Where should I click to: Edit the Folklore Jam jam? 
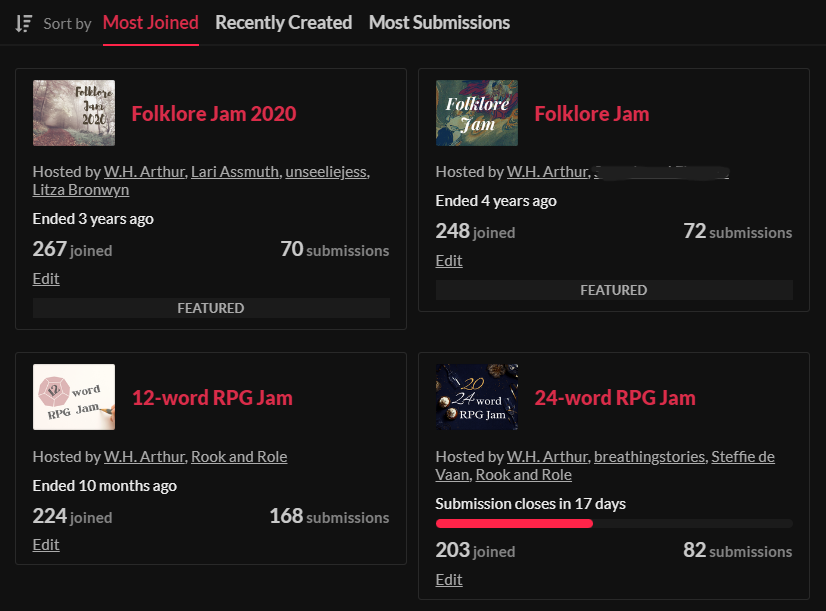tap(449, 261)
